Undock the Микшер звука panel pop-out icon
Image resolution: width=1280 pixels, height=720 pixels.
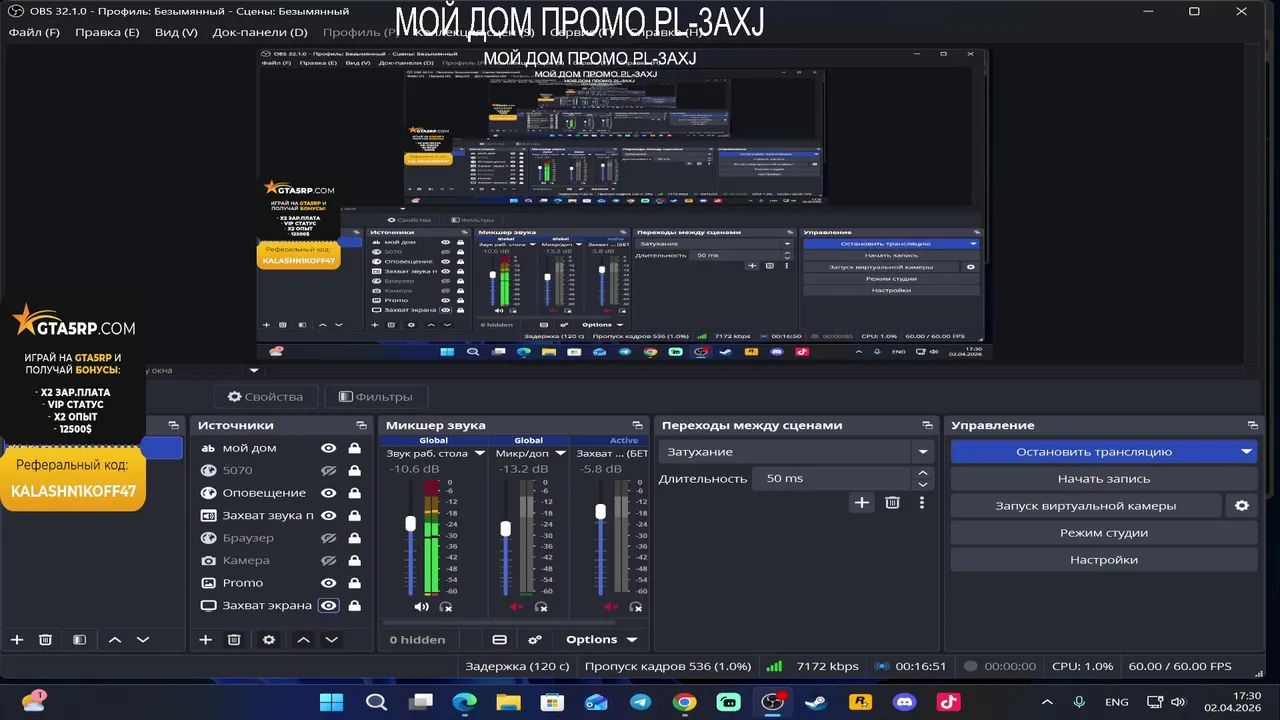click(637, 426)
